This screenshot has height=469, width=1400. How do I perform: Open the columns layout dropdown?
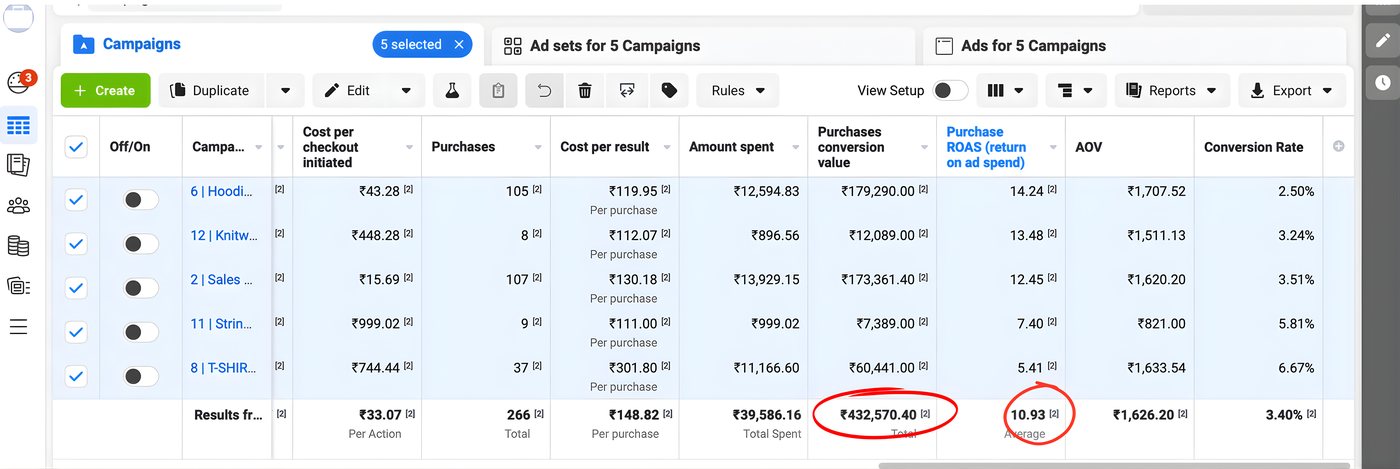(x=1005, y=90)
